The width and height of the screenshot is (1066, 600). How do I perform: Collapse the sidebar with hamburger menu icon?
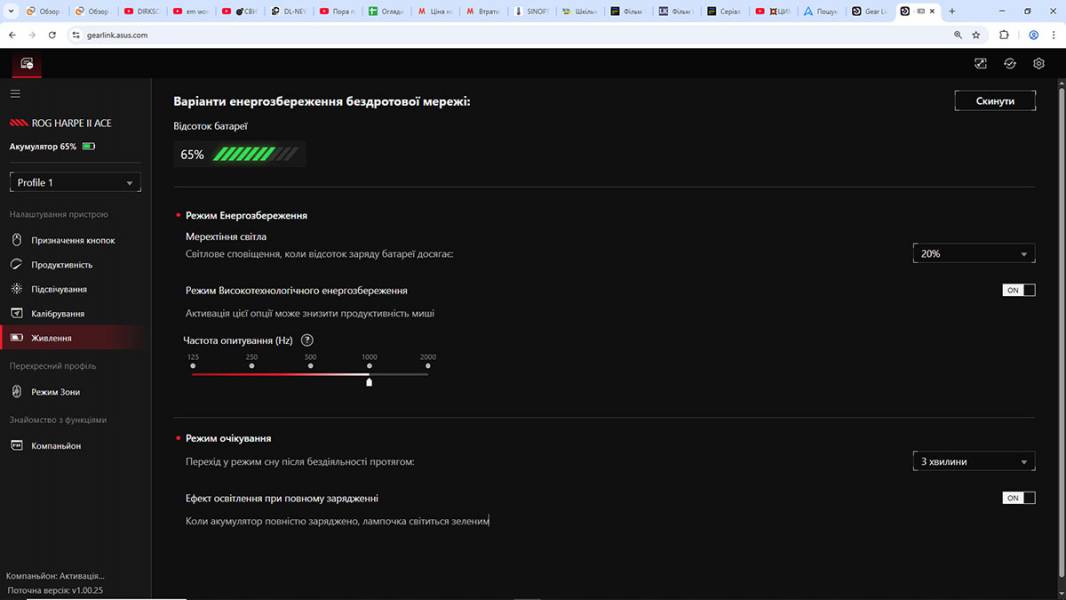point(15,94)
